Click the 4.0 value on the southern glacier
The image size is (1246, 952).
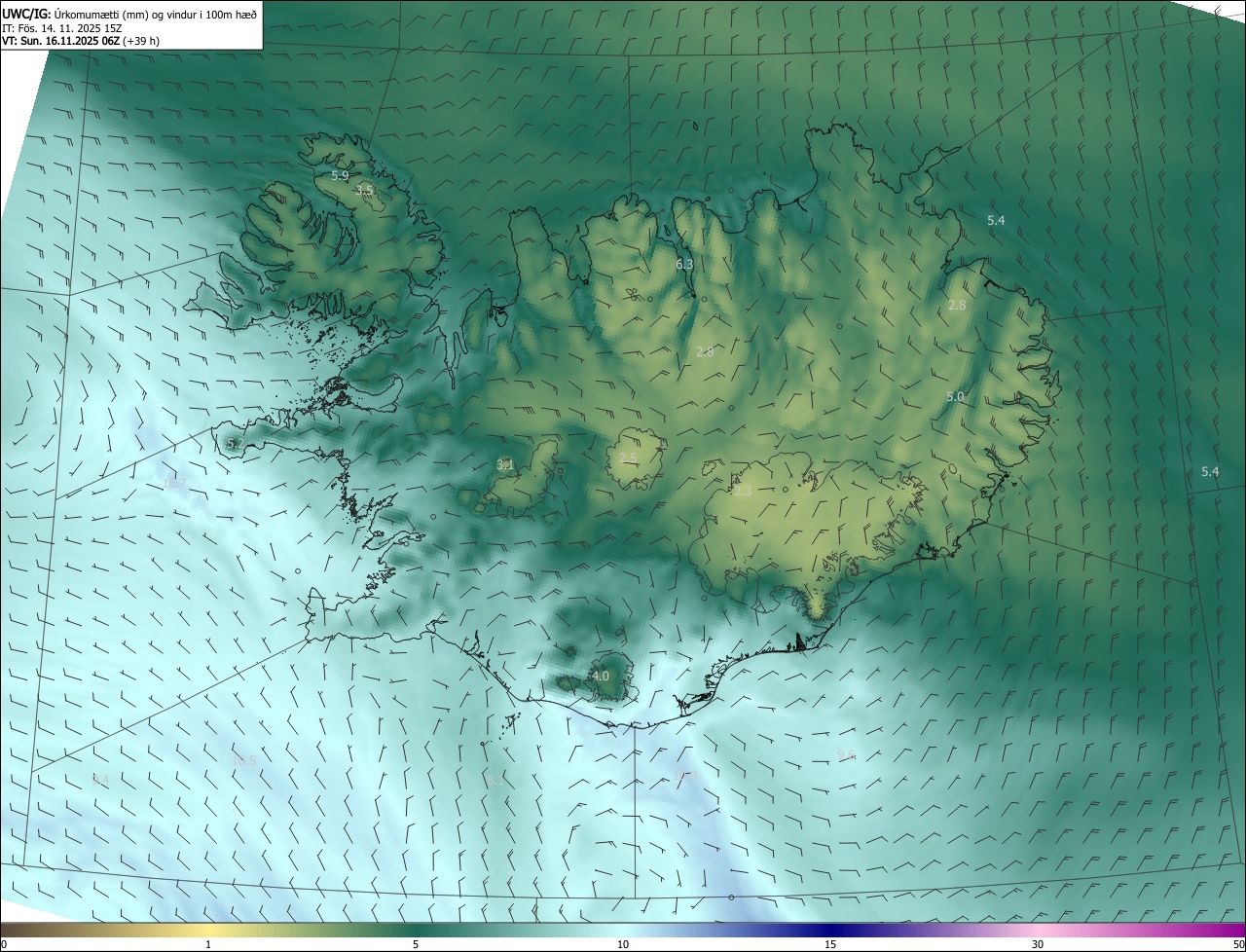point(601,676)
